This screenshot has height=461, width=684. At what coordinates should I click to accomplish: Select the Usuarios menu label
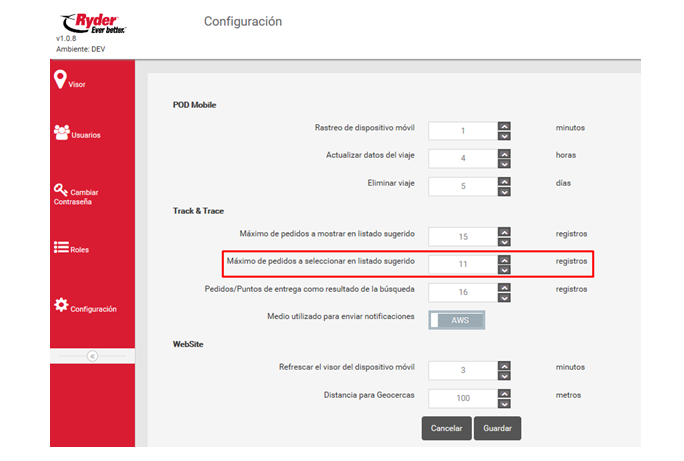point(86,135)
